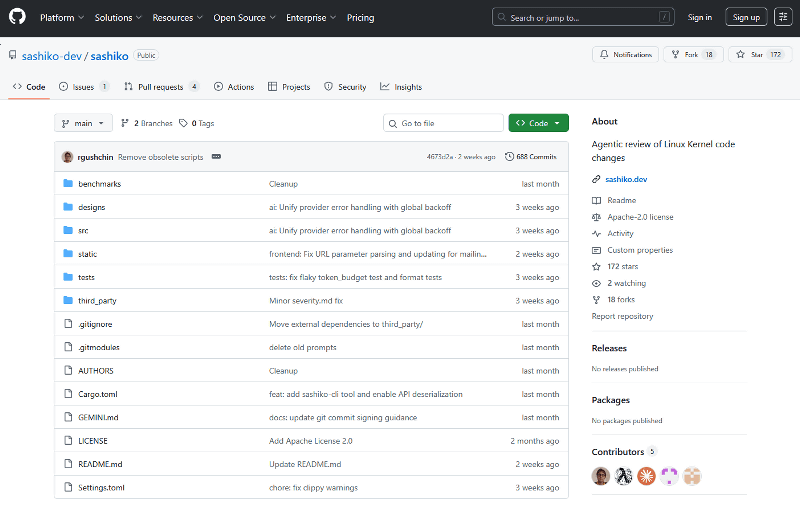Click the GitHub logo icon
800x506 pixels.
(x=20, y=17)
